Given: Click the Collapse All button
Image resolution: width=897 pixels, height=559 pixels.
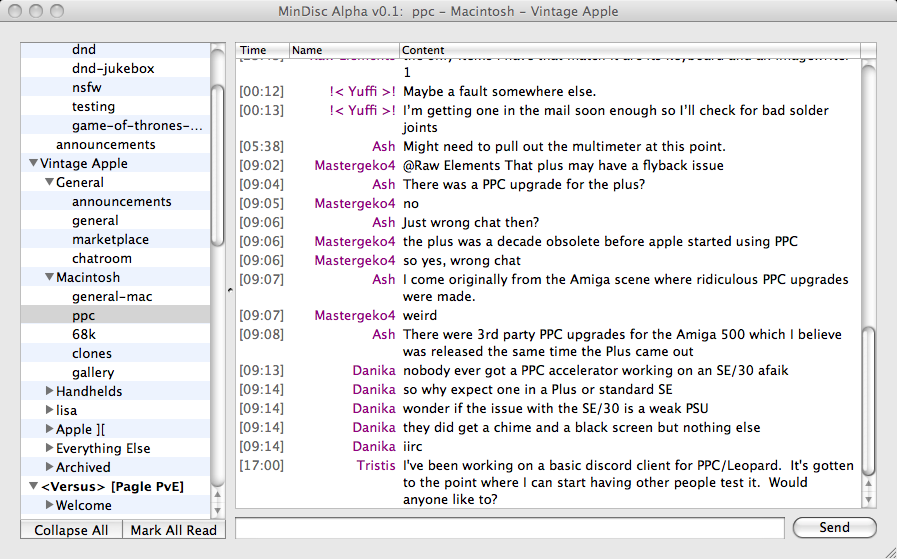Looking at the screenshot, I should click(71, 530).
